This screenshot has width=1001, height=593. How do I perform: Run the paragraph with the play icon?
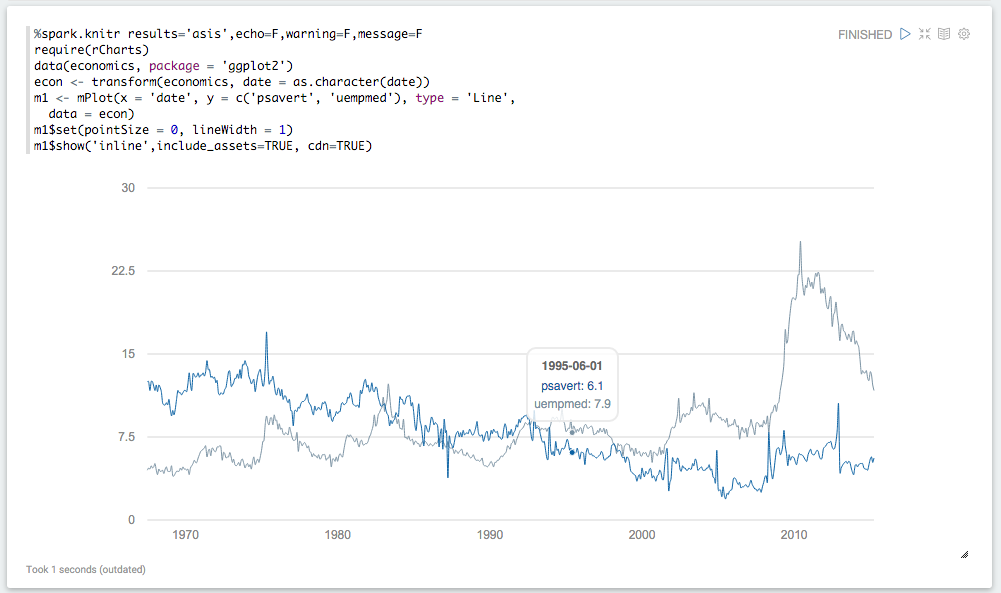tap(905, 34)
